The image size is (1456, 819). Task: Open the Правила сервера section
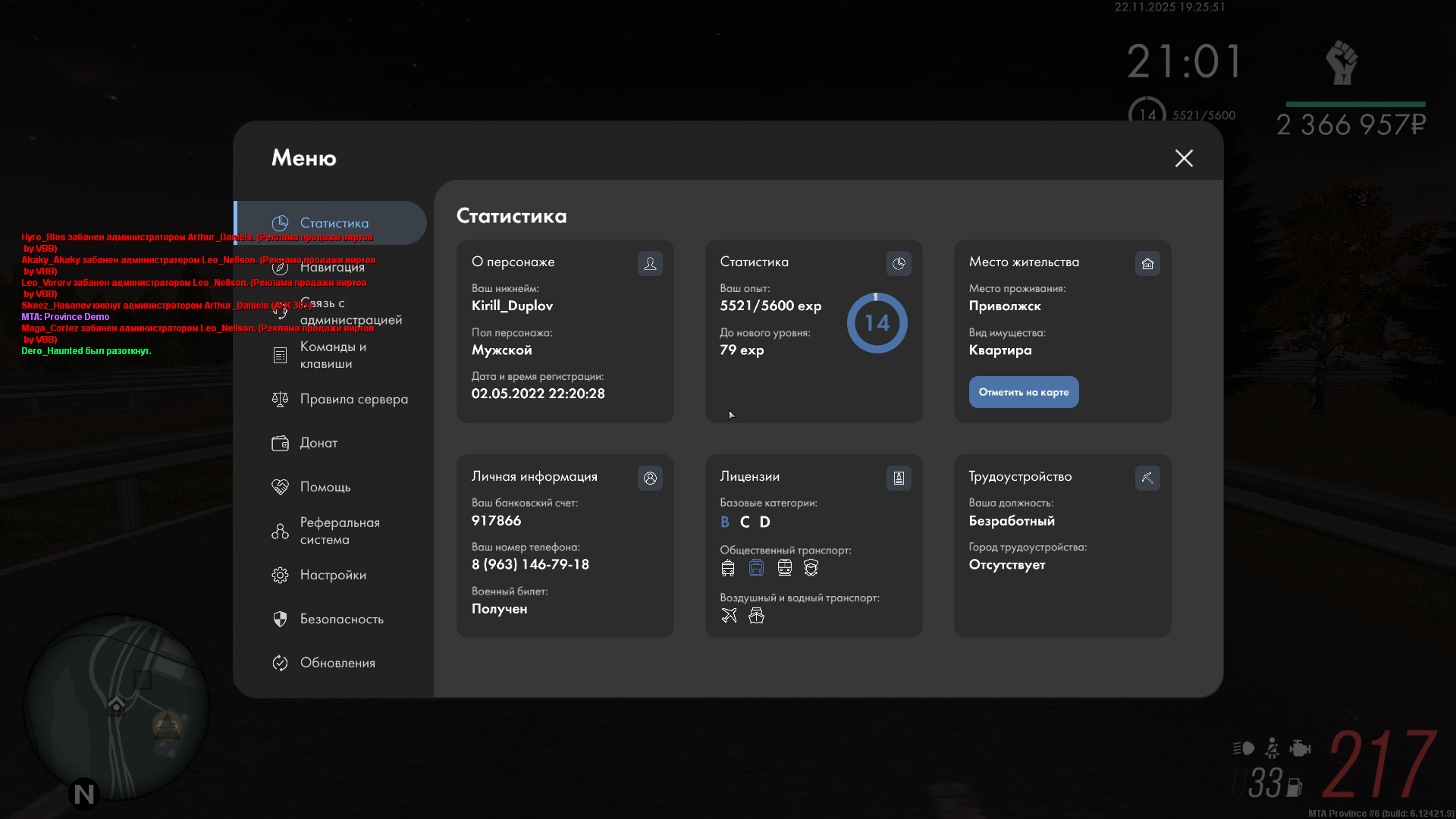click(x=353, y=399)
